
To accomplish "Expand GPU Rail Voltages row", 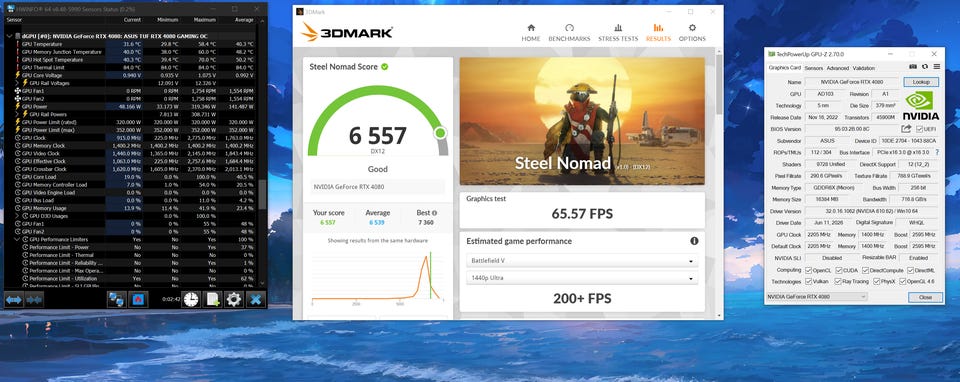I will pos(17,83).
